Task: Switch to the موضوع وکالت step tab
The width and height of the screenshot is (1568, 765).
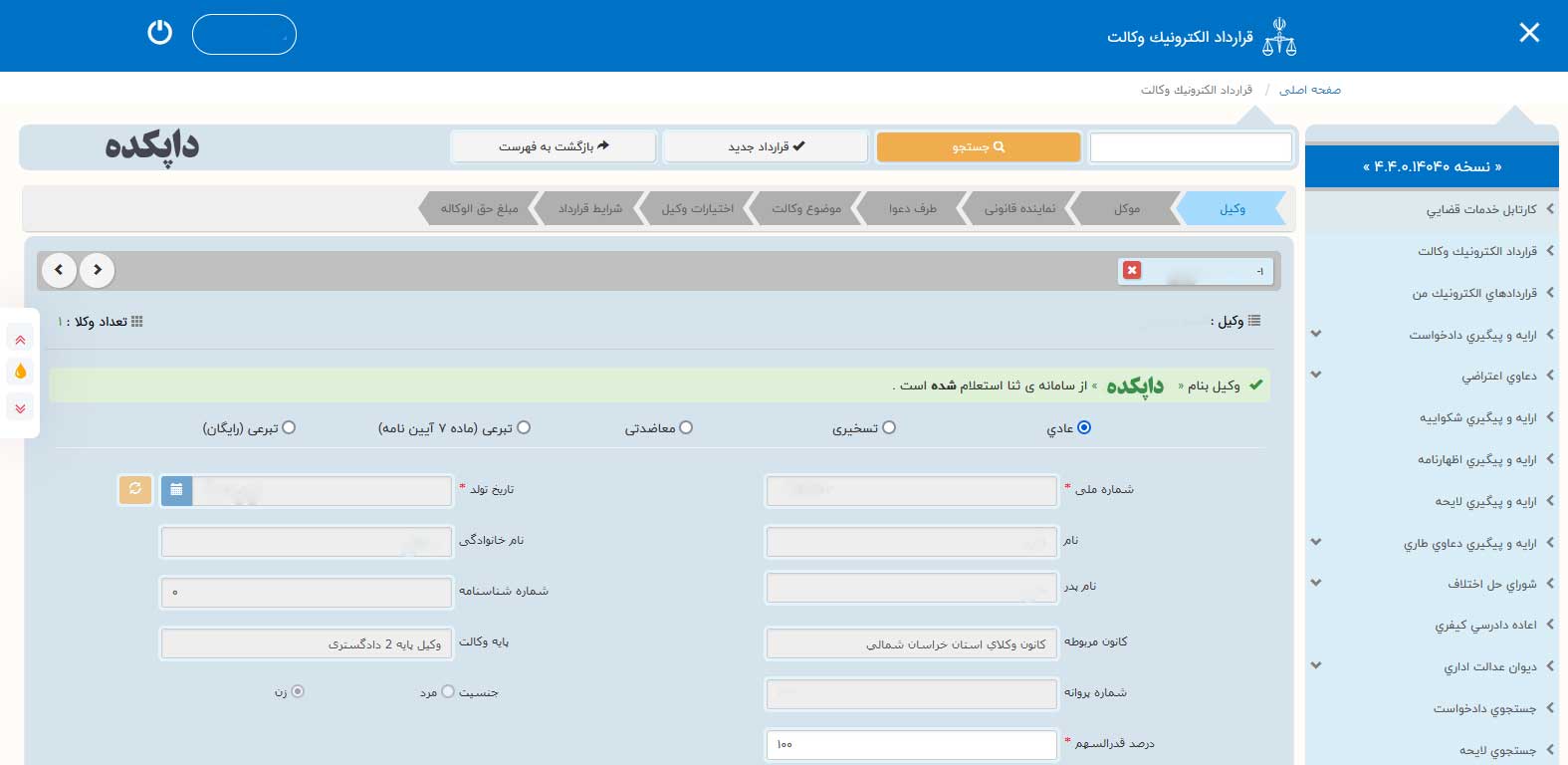Action: [x=806, y=208]
